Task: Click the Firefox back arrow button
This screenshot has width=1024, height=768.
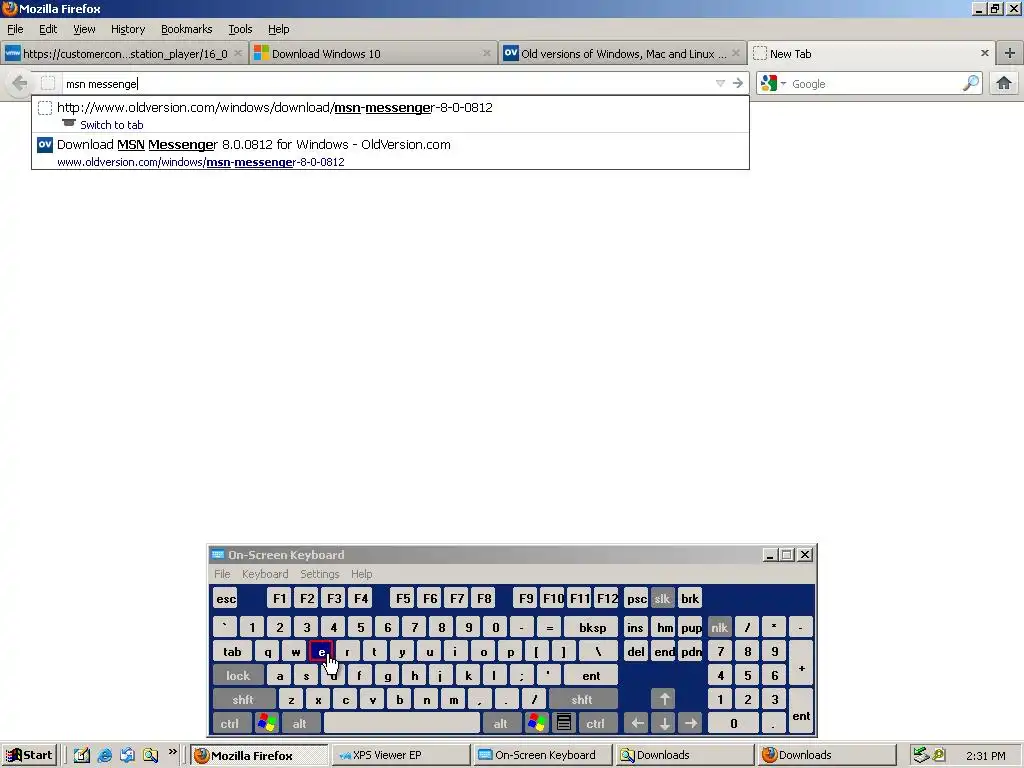Action: (20, 84)
